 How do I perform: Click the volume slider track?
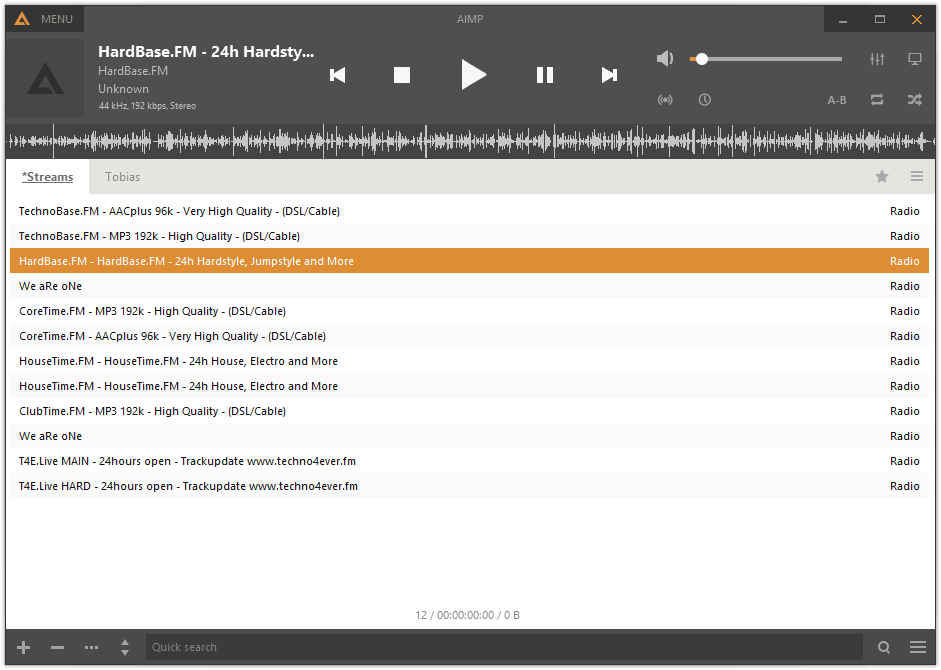(x=766, y=59)
